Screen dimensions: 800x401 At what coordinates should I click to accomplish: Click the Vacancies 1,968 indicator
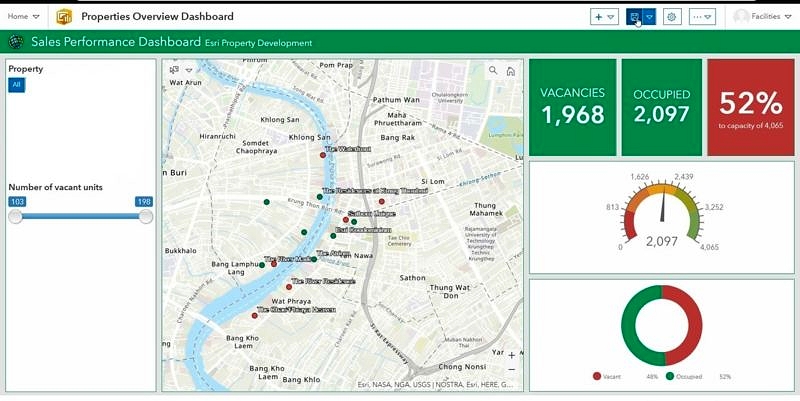coord(572,107)
